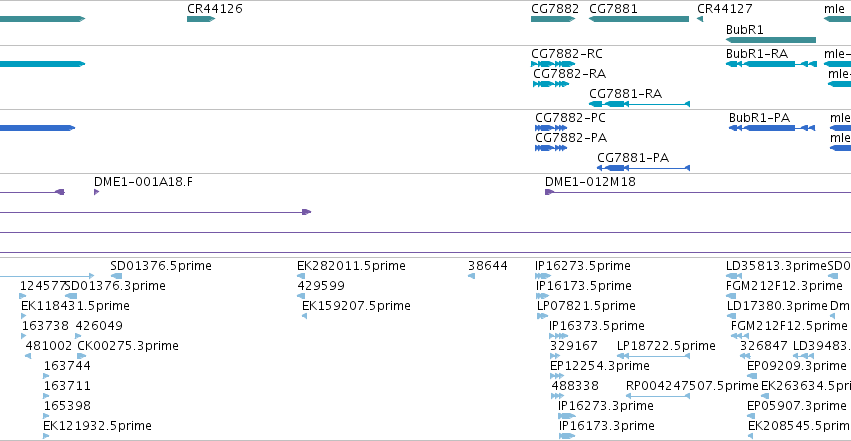The height and width of the screenshot is (441, 851).
Task: Click the CG7881-RA transcript
Action: (639, 104)
